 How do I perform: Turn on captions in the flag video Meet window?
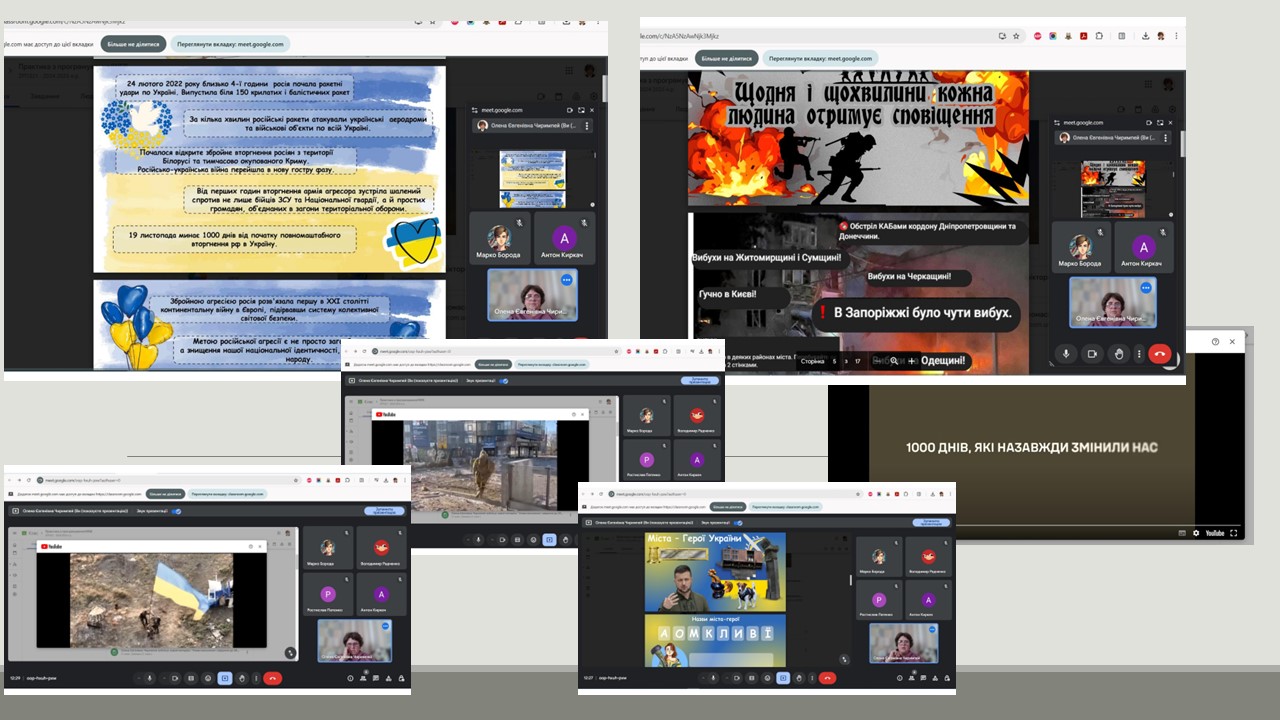pyautogui.click(x=191, y=678)
